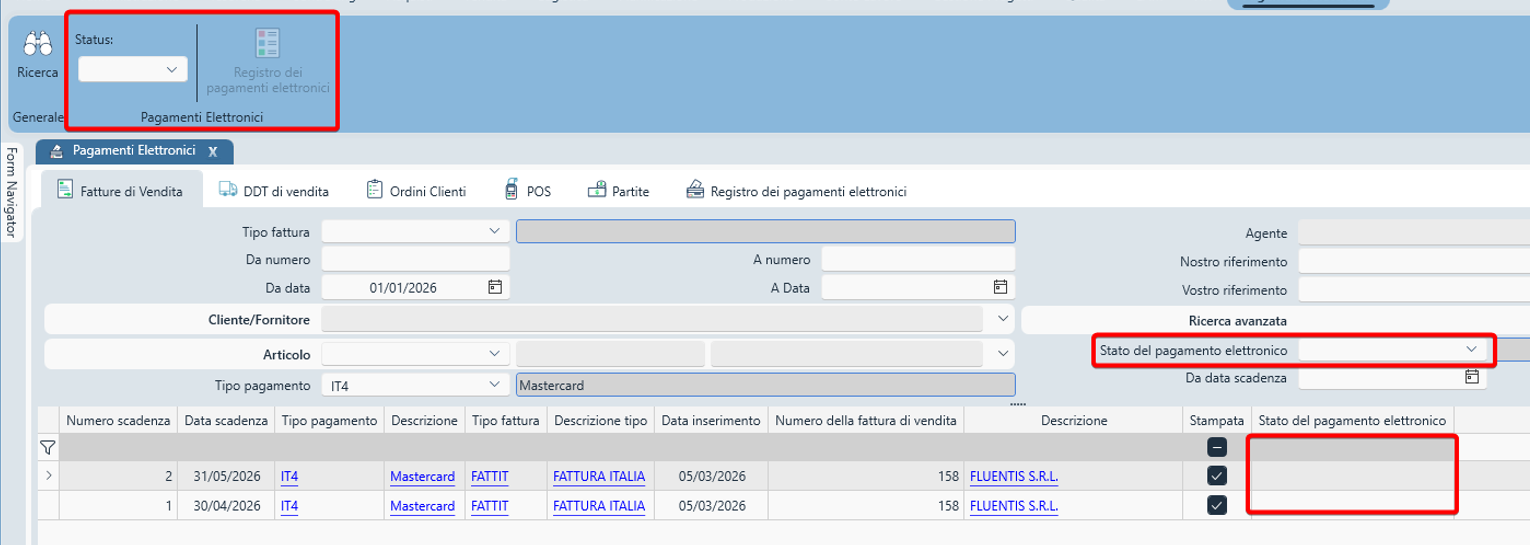Select the 30/04/2026 date cell
Image resolution: width=1530 pixels, height=545 pixels.
(x=226, y=506)
